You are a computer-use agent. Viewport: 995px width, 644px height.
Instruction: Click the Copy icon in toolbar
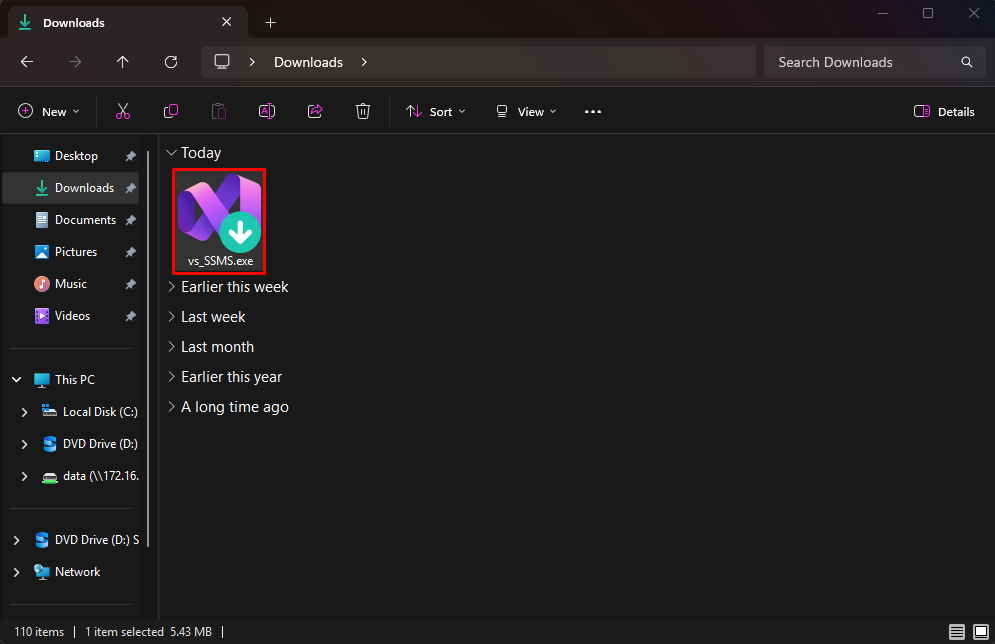tap(171, 112)
